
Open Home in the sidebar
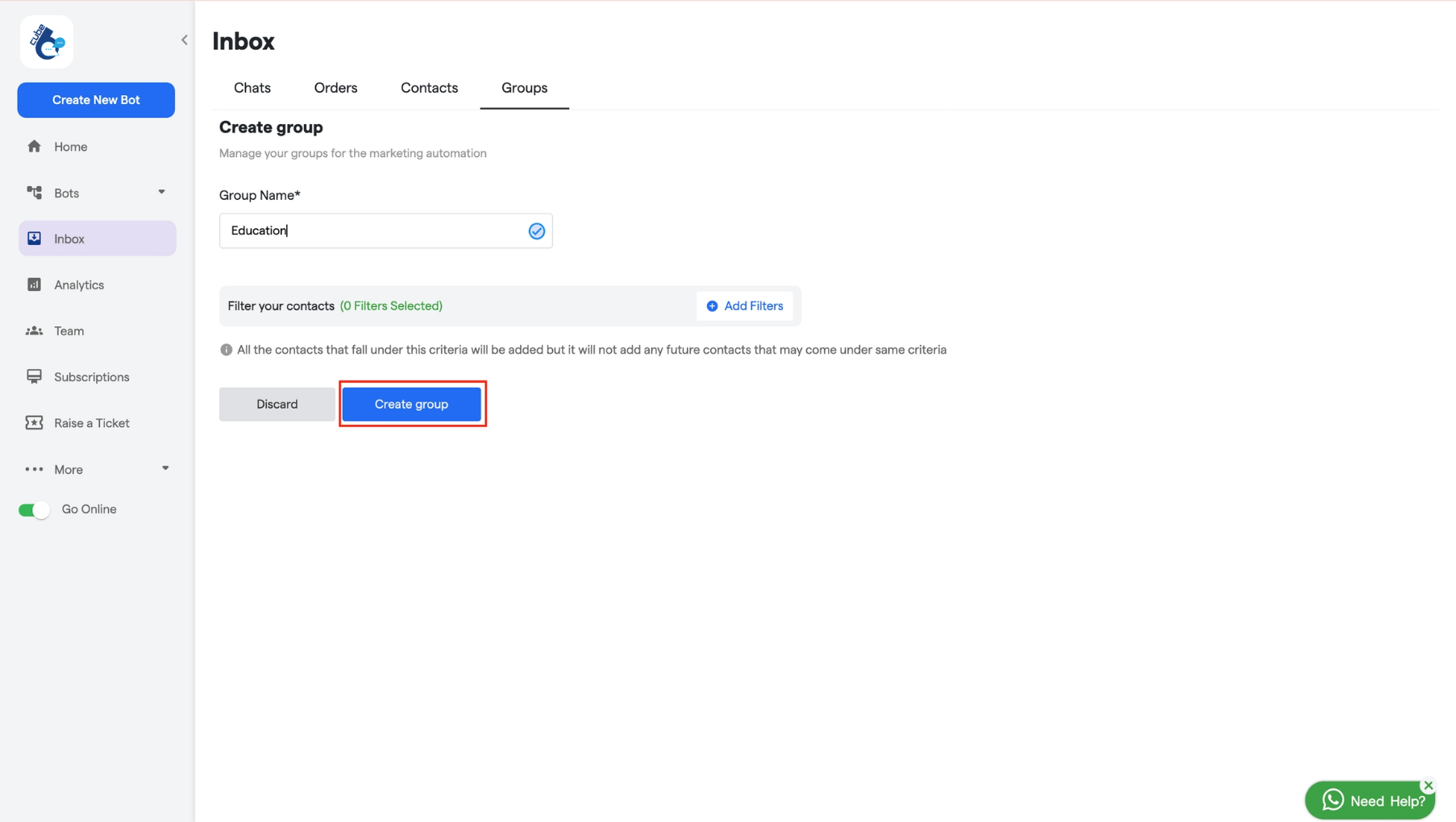click(x=97, y=147)
